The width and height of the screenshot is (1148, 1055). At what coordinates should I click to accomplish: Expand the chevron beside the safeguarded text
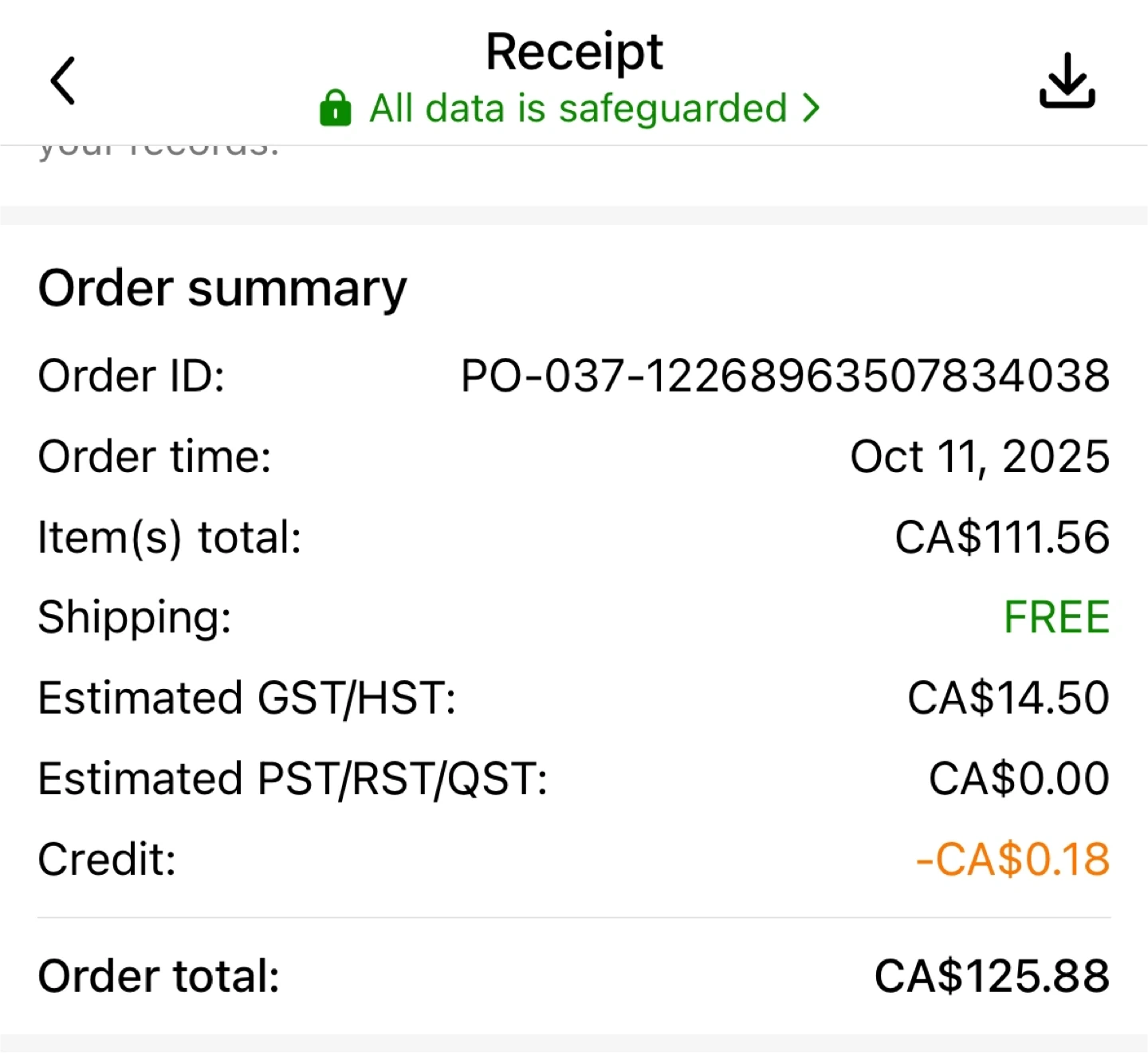(811, 108)
